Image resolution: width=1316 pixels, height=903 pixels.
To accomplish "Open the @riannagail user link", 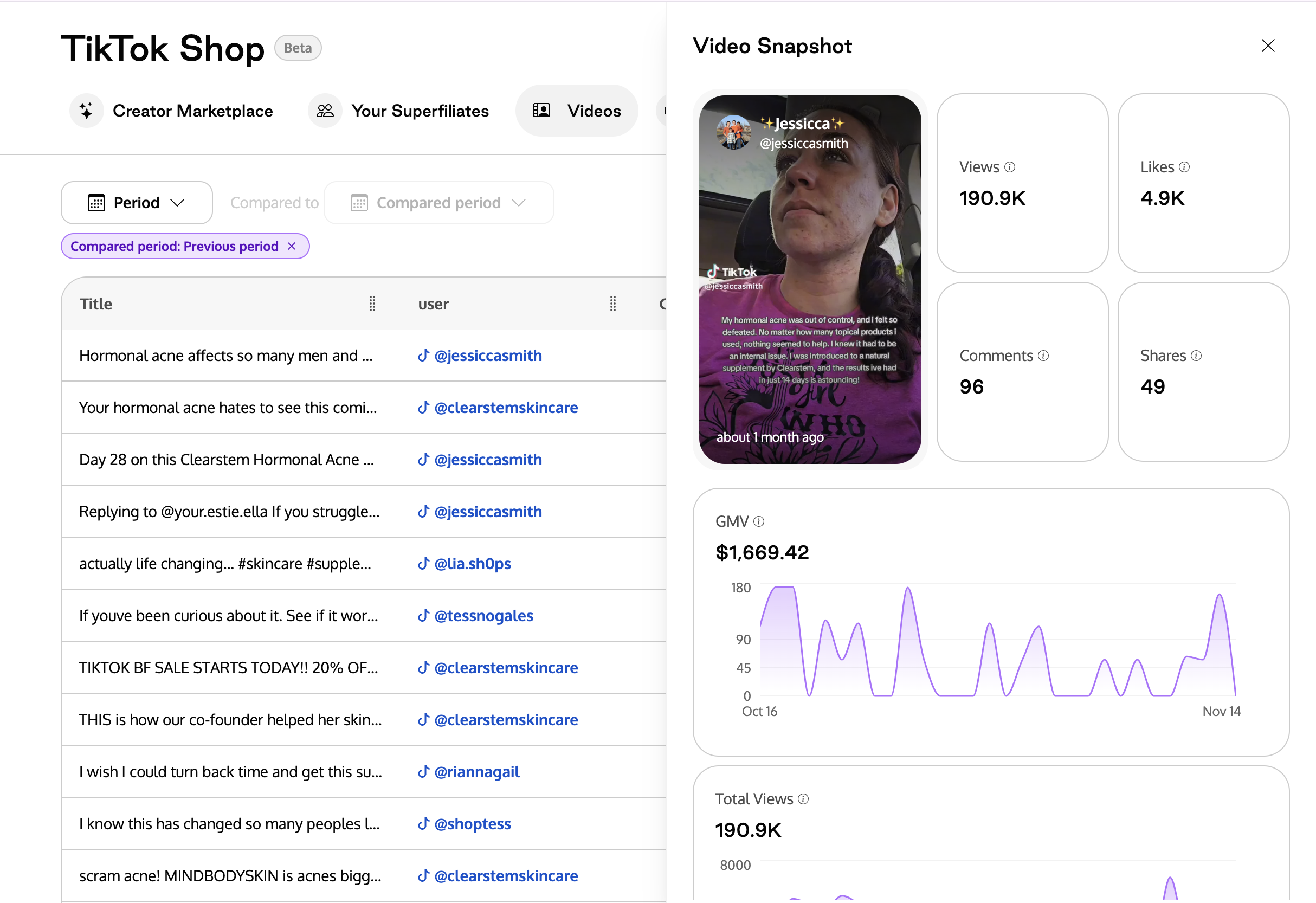I will point(477,772).
